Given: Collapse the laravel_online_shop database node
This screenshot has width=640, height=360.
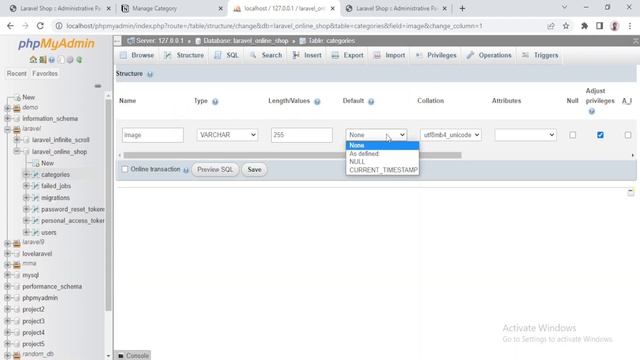Looking at the screenshot, I should pos(17,151).
